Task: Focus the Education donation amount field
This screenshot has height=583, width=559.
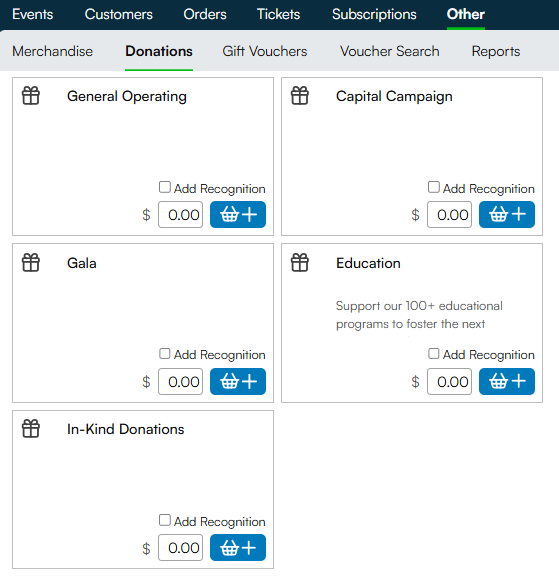Action: coord(449,381)
